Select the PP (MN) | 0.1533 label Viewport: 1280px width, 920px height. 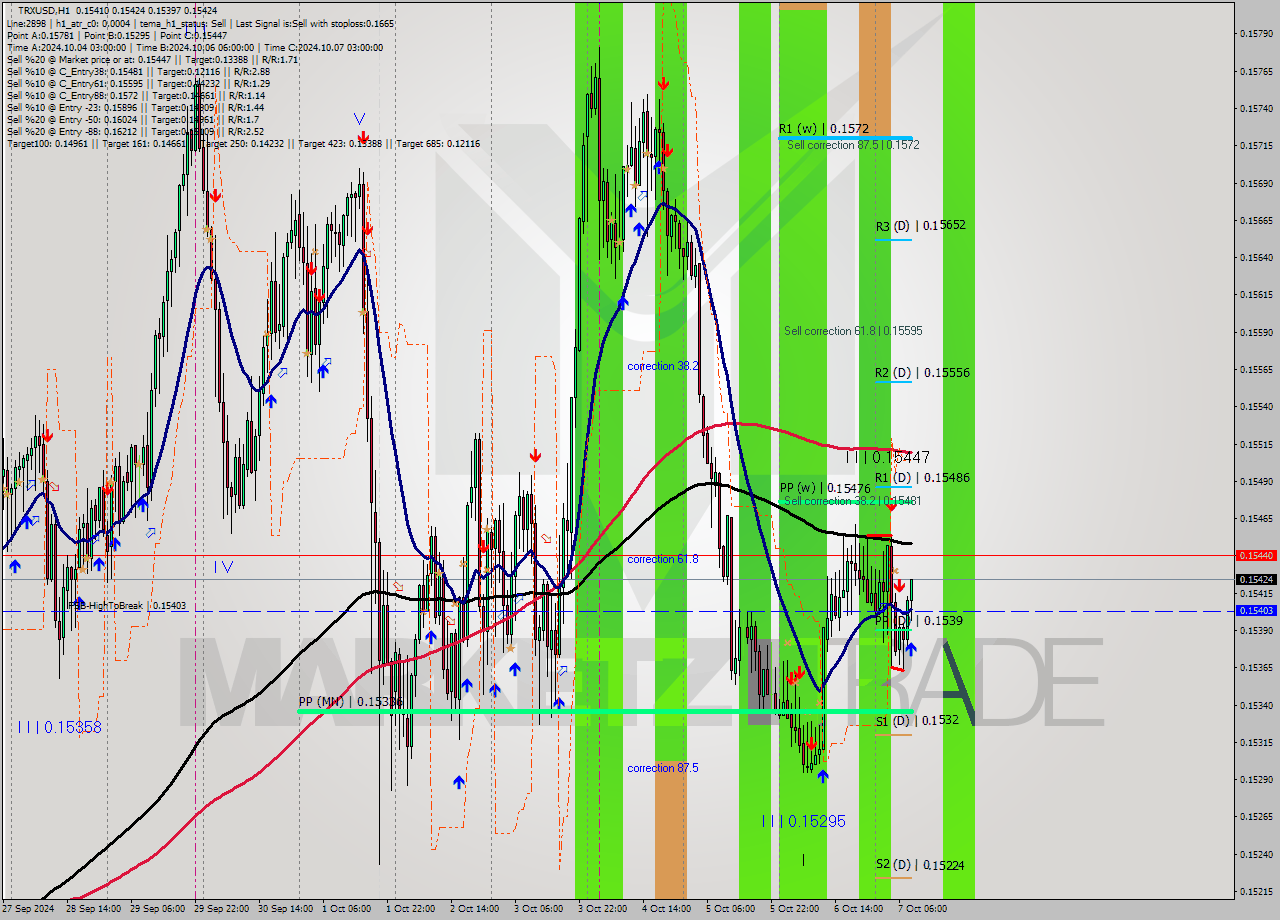(350, 702)
